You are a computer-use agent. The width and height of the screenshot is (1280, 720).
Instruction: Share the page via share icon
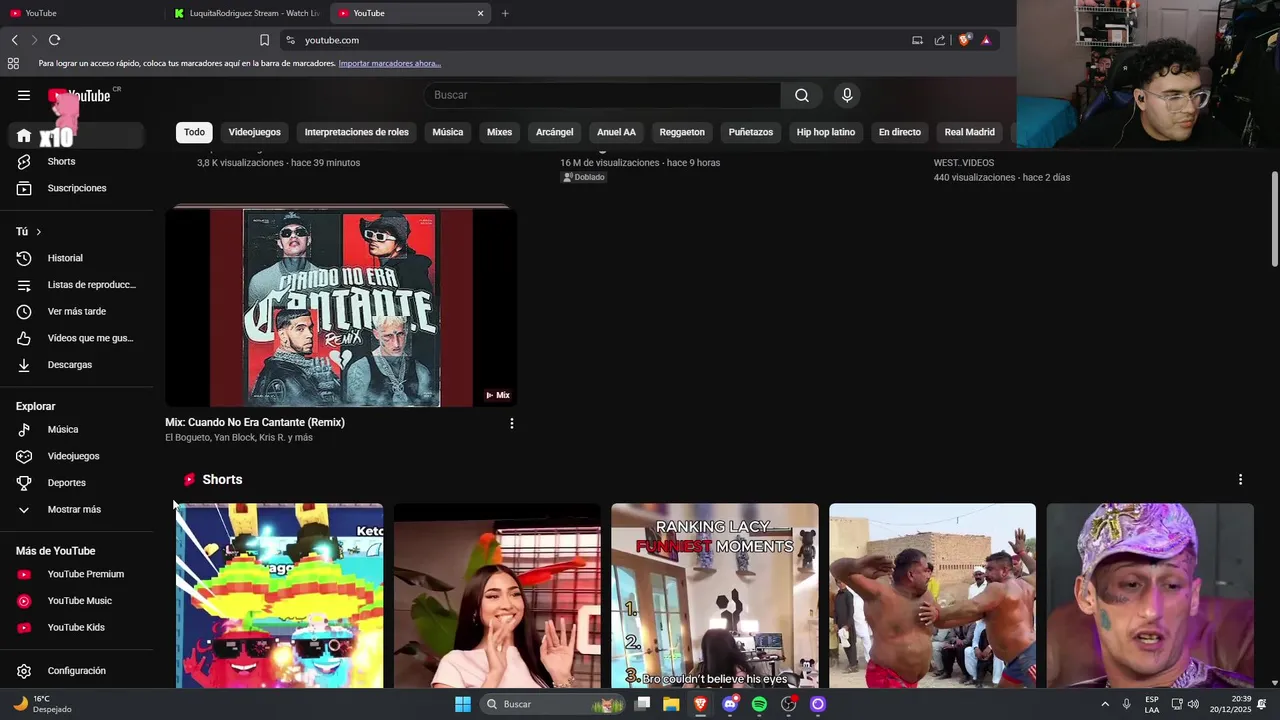tap(940, 40)
